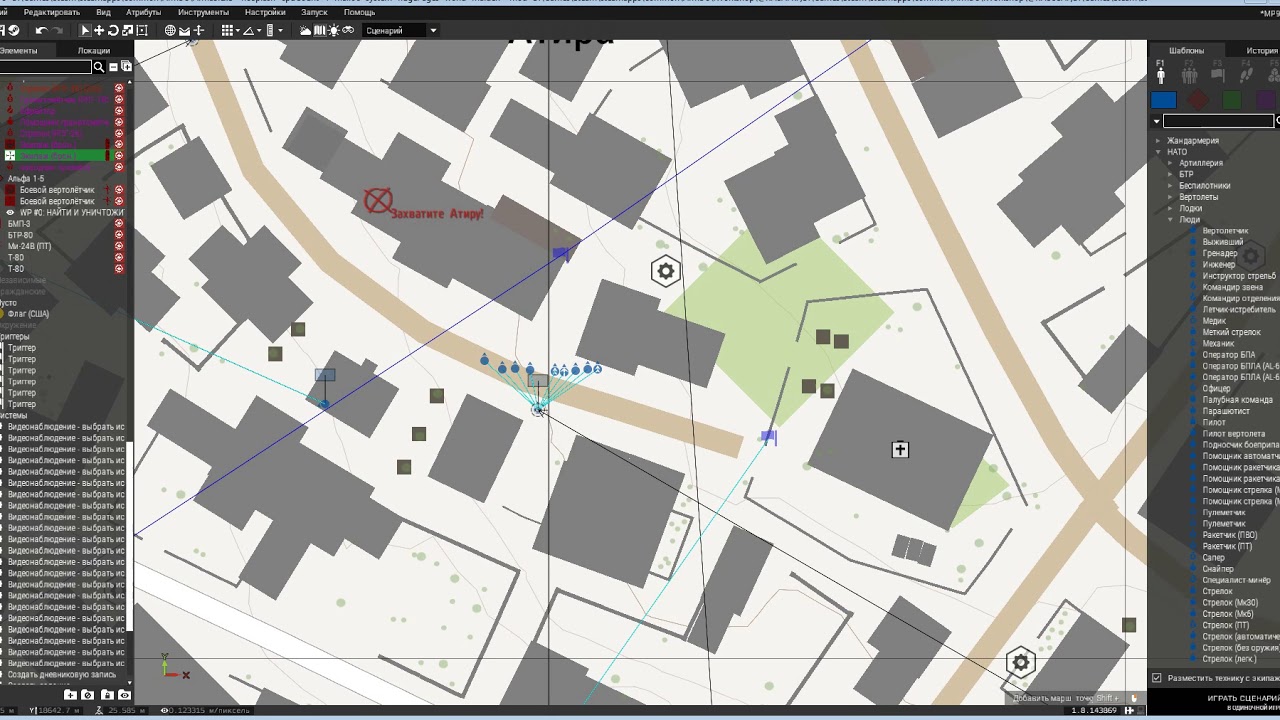Toggle the night vision binoculars icon

347,31
